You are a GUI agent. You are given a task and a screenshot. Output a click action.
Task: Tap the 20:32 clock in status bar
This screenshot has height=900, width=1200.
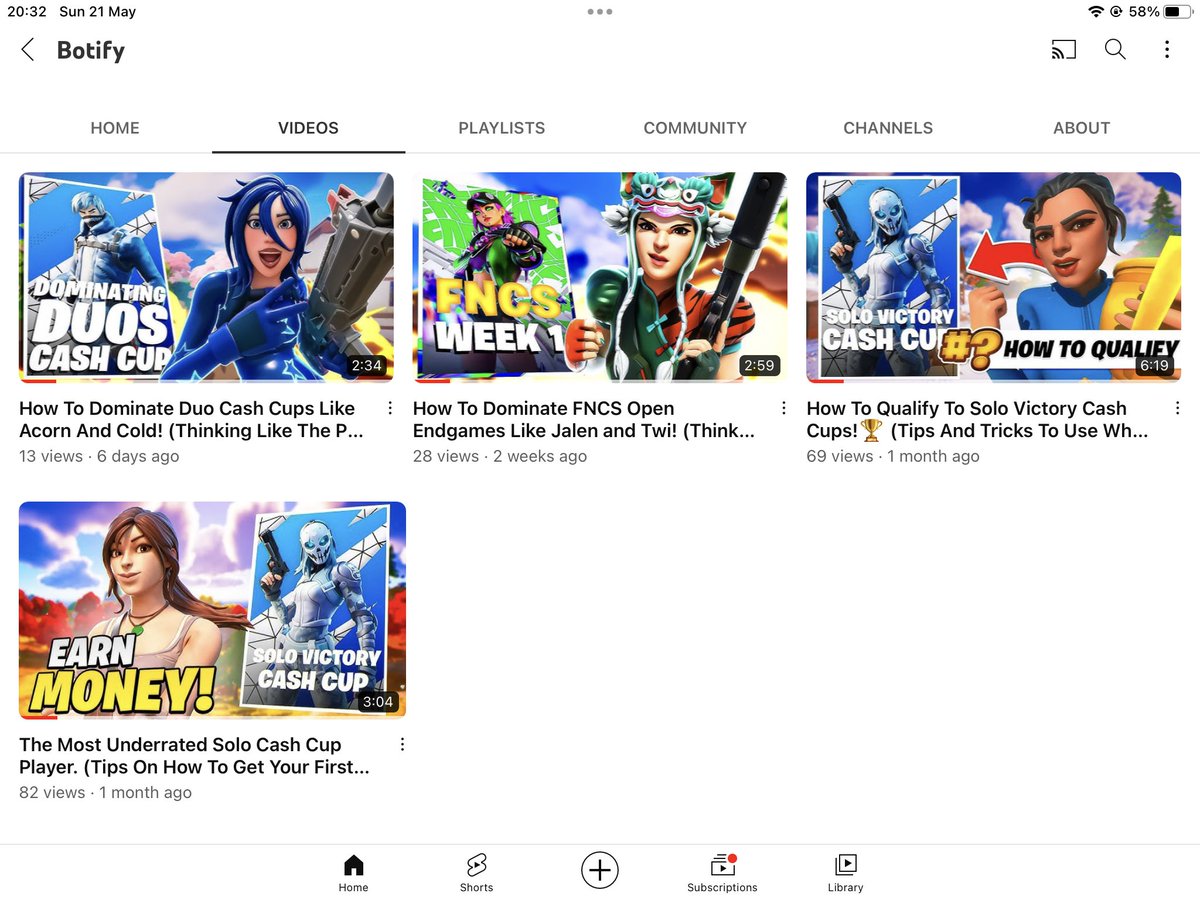[x=27, y=12]
